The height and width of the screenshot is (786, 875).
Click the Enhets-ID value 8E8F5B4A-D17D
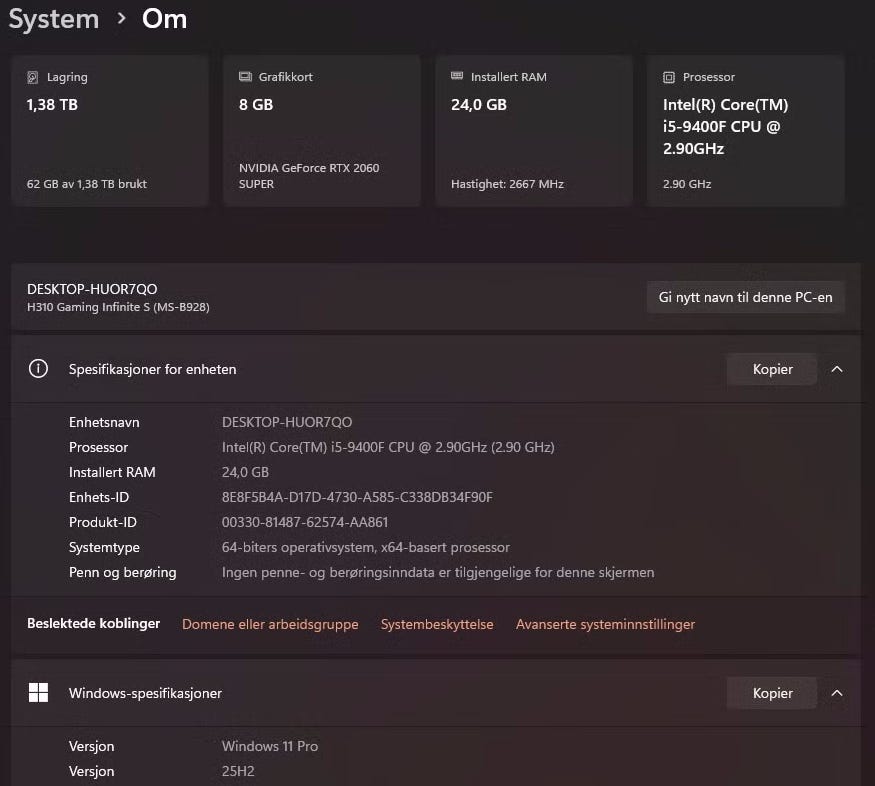[357, 497]
